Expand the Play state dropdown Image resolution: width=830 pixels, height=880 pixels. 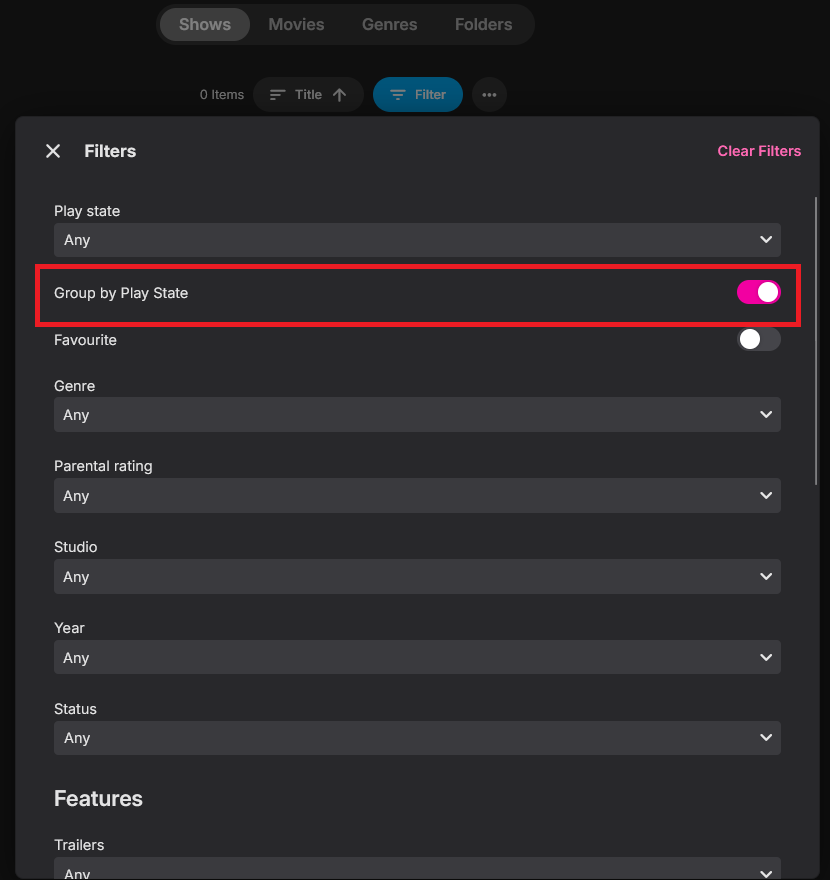click(x=417, y=240)
